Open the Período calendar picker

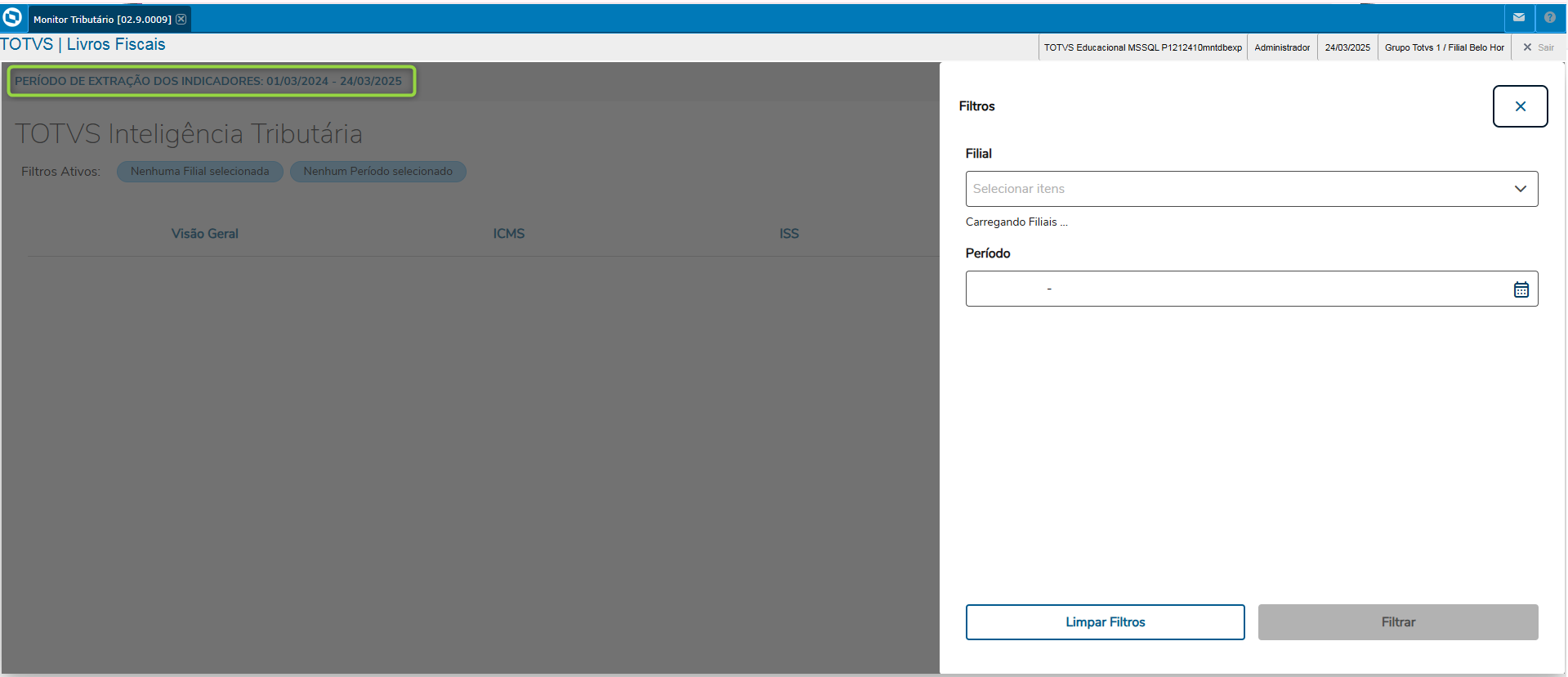pyautogui.click(x=1521, y=289)
